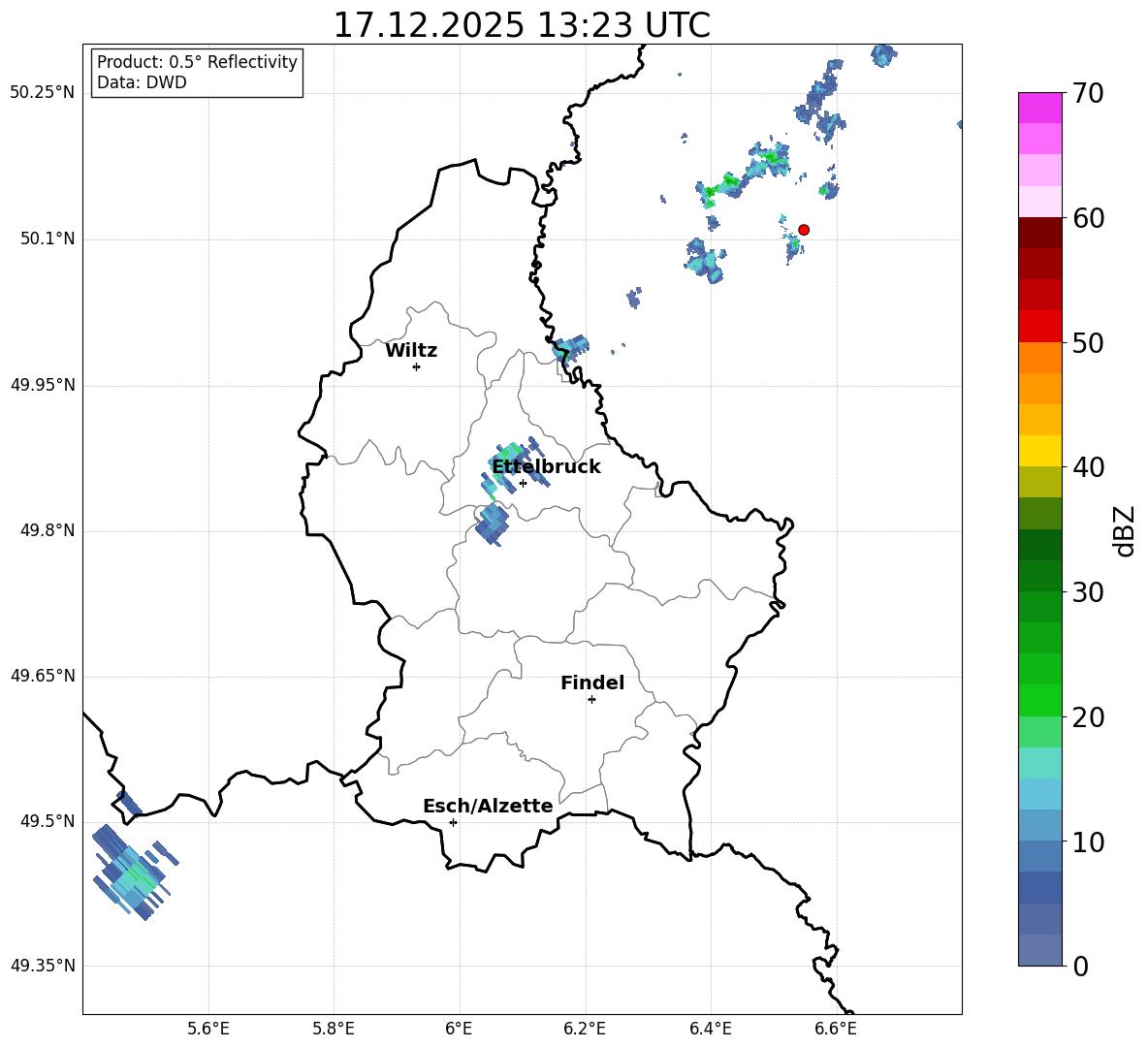Viewport: 1148px width, 1048px height.
Task: Click the 70 colorbar tick label
Action: coord(1088,94)
